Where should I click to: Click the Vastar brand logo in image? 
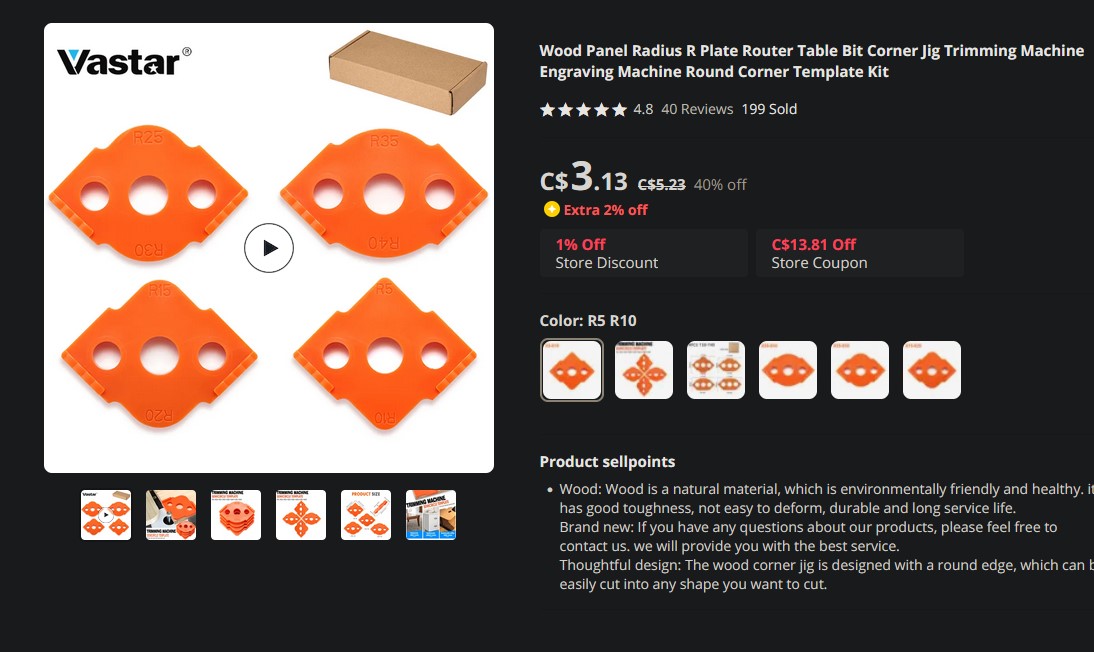coord(124,61)
